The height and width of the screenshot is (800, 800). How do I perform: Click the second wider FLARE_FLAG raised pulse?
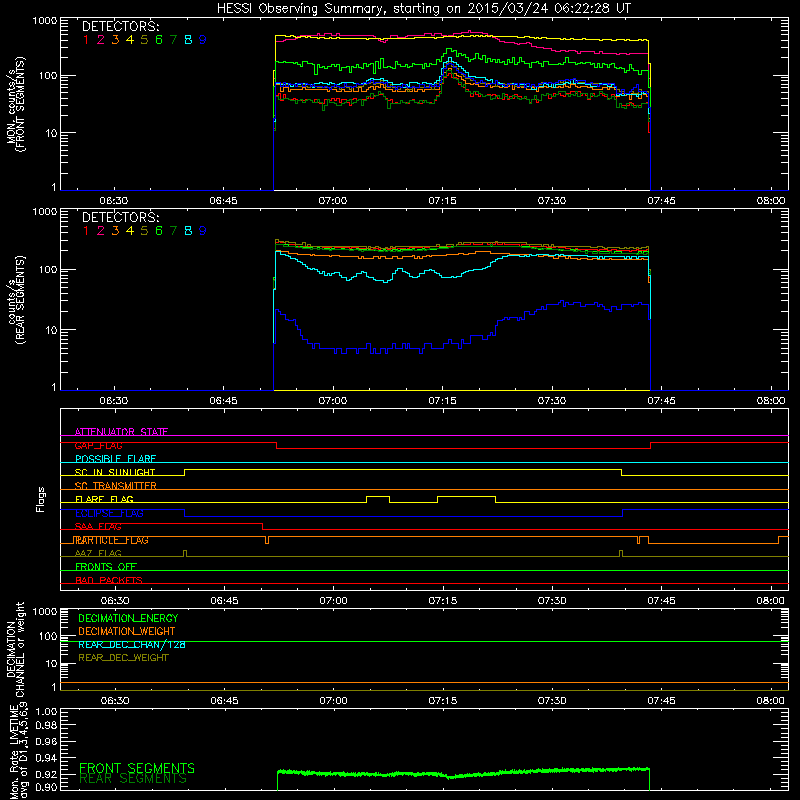(x=466, y=496)
